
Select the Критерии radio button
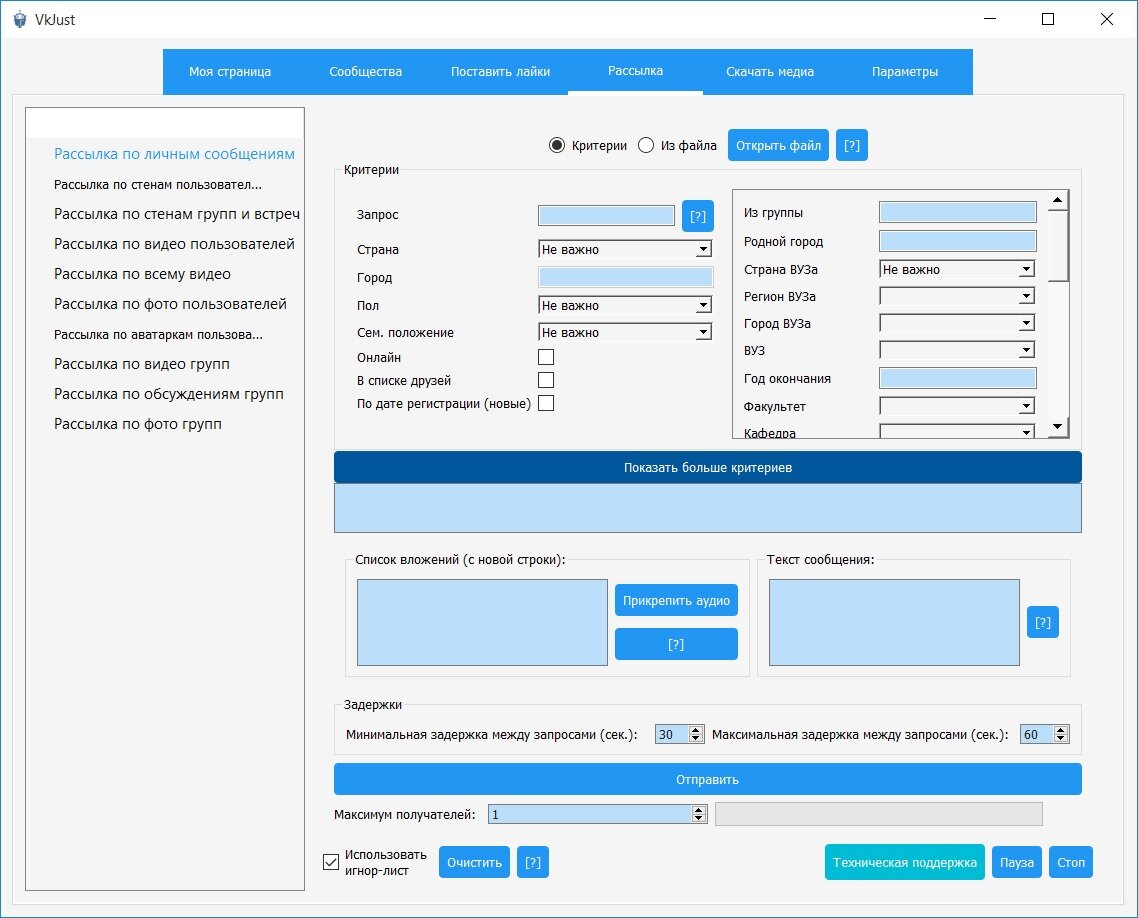(x=557, y=145)
